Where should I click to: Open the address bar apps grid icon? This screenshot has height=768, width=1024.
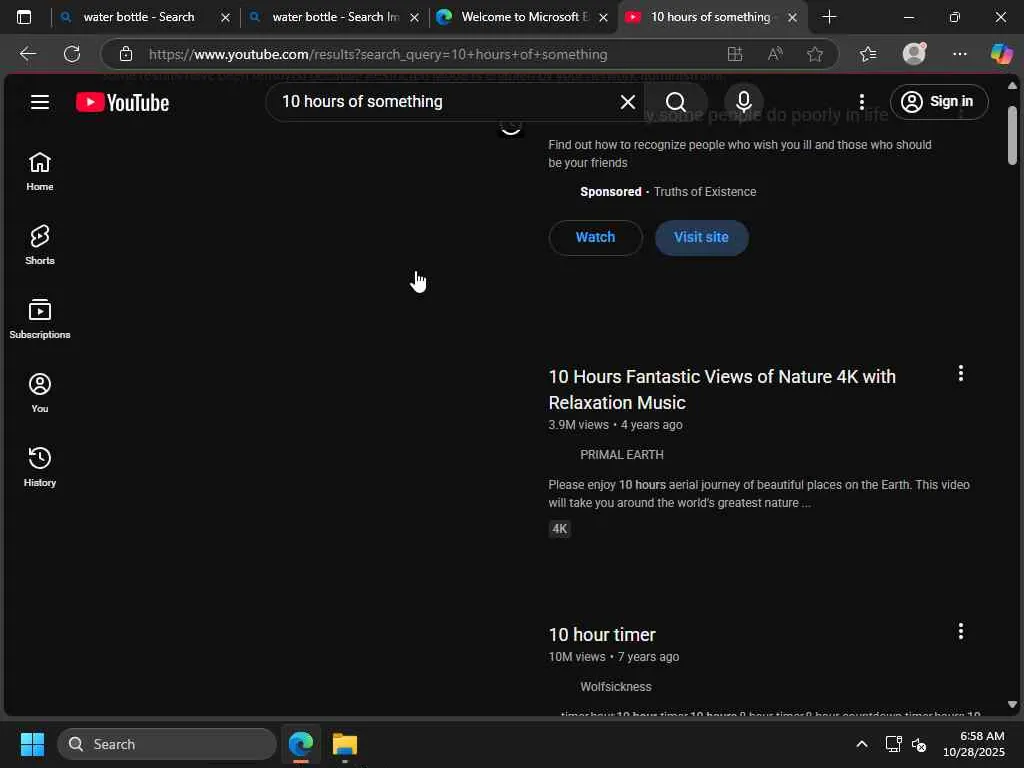point(735,54)
